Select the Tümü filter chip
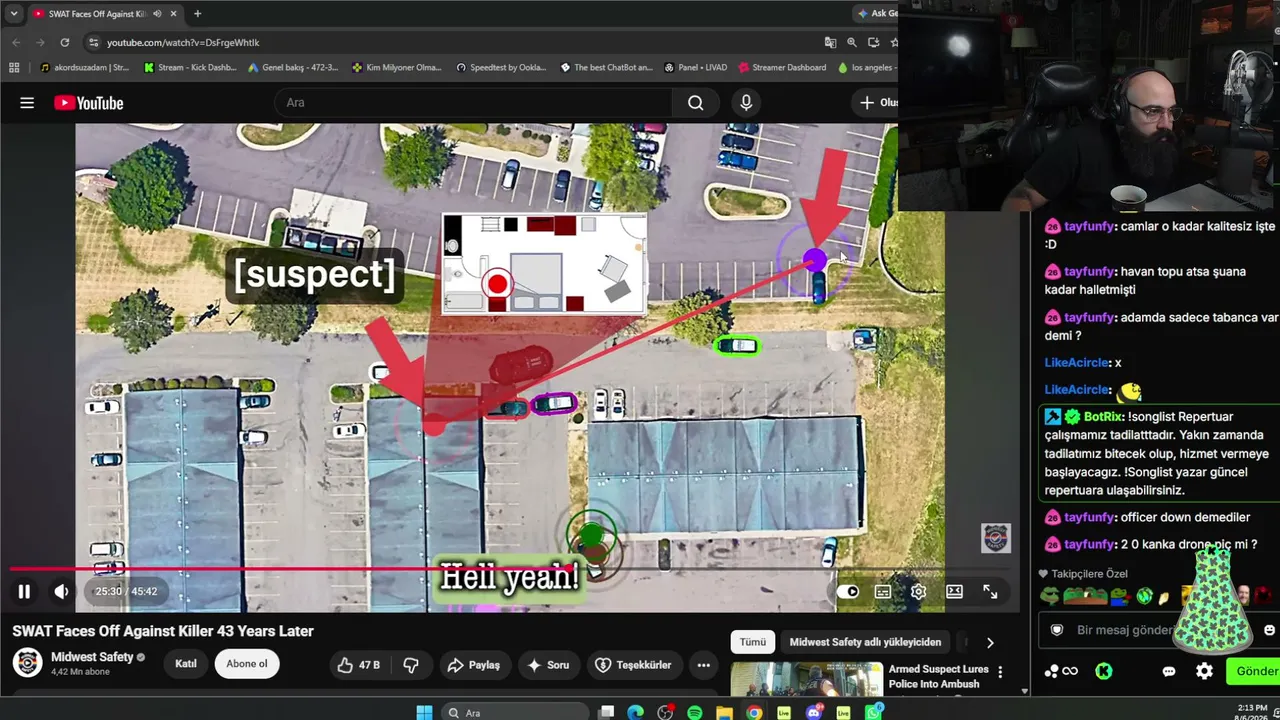The height and width of the screenshot is (720, 1280). pos(753,642)
